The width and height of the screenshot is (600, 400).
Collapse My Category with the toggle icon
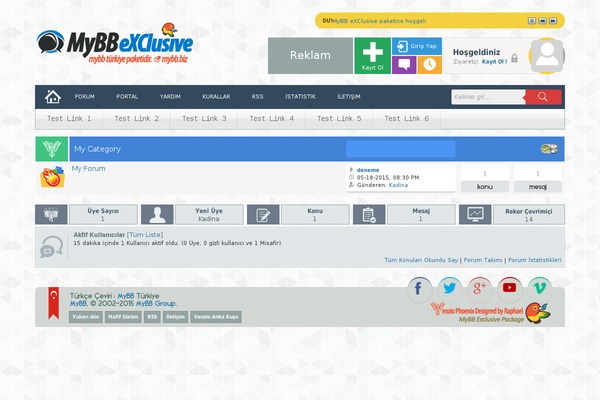click(x=549, y=149)
